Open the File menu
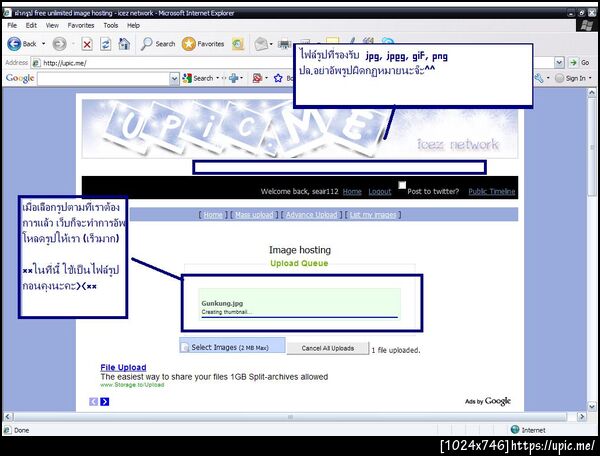Image resolution: width=600 pixels, height=456 pixels. coord(12,25)
